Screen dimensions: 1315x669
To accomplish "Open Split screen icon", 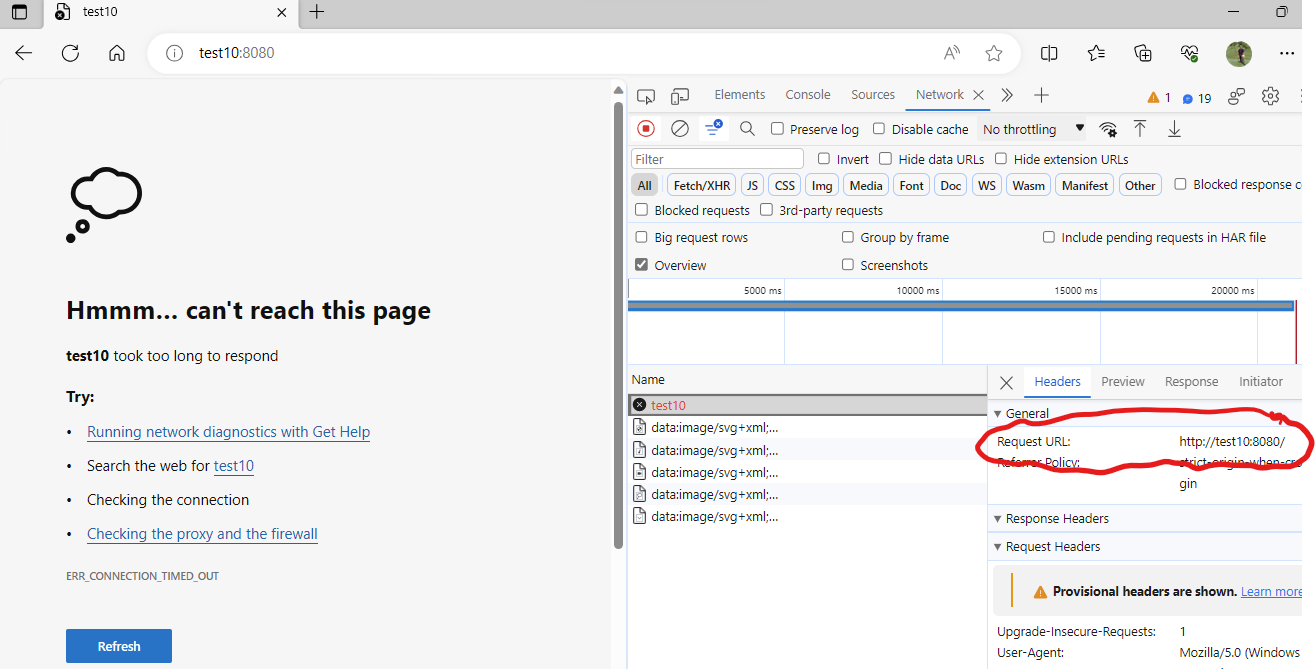I will [1049, 53].
